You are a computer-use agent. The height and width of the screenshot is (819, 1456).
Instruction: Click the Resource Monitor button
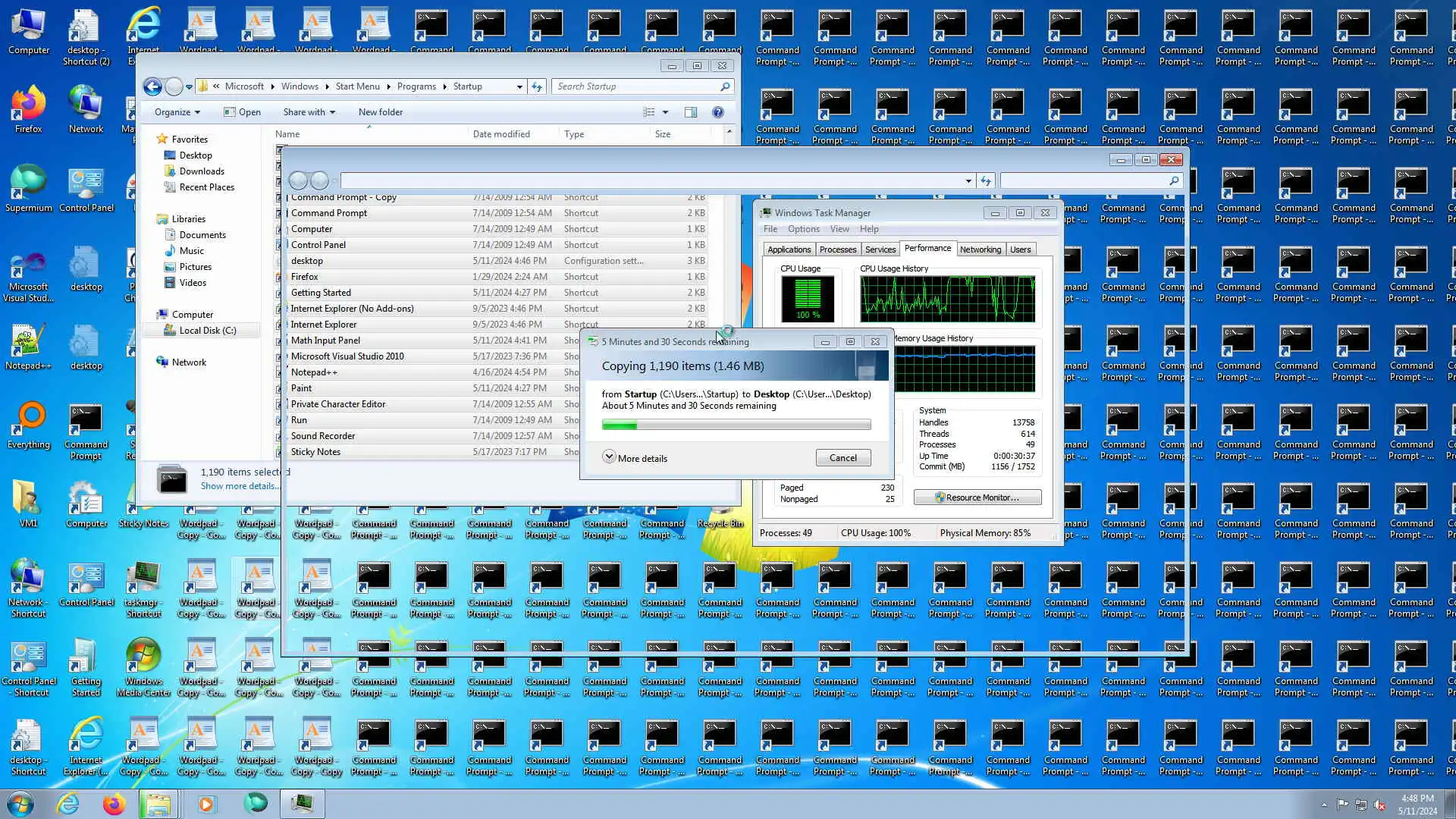pyautogui.click(x=977, y=497)
